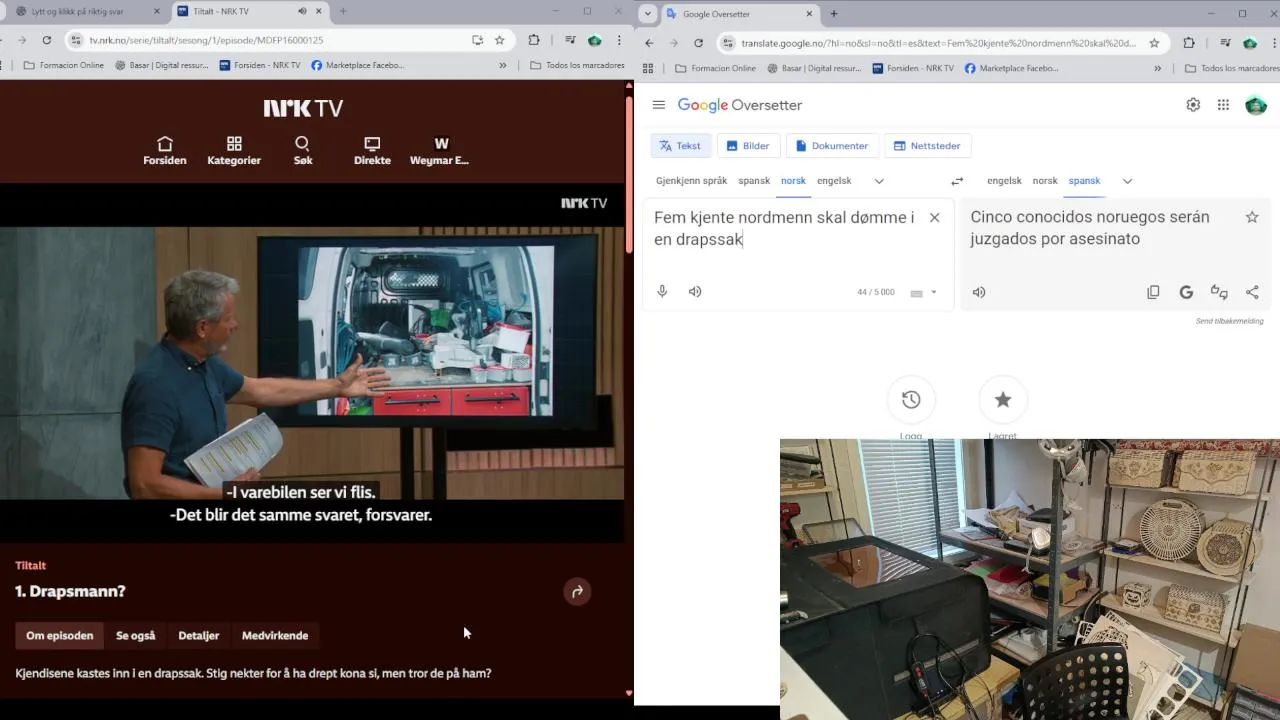Click the NRK TV logo in page header

click(x=303, y=108)
